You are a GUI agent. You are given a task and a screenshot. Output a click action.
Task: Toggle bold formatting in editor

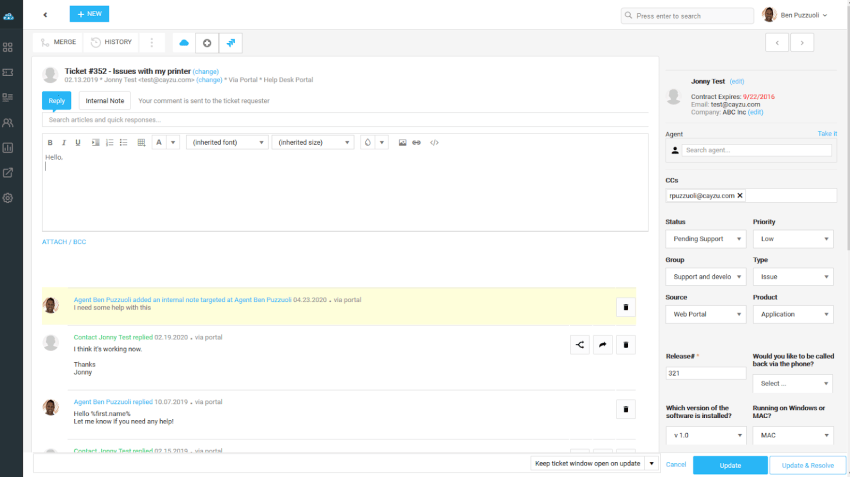(x=50, y=143)
